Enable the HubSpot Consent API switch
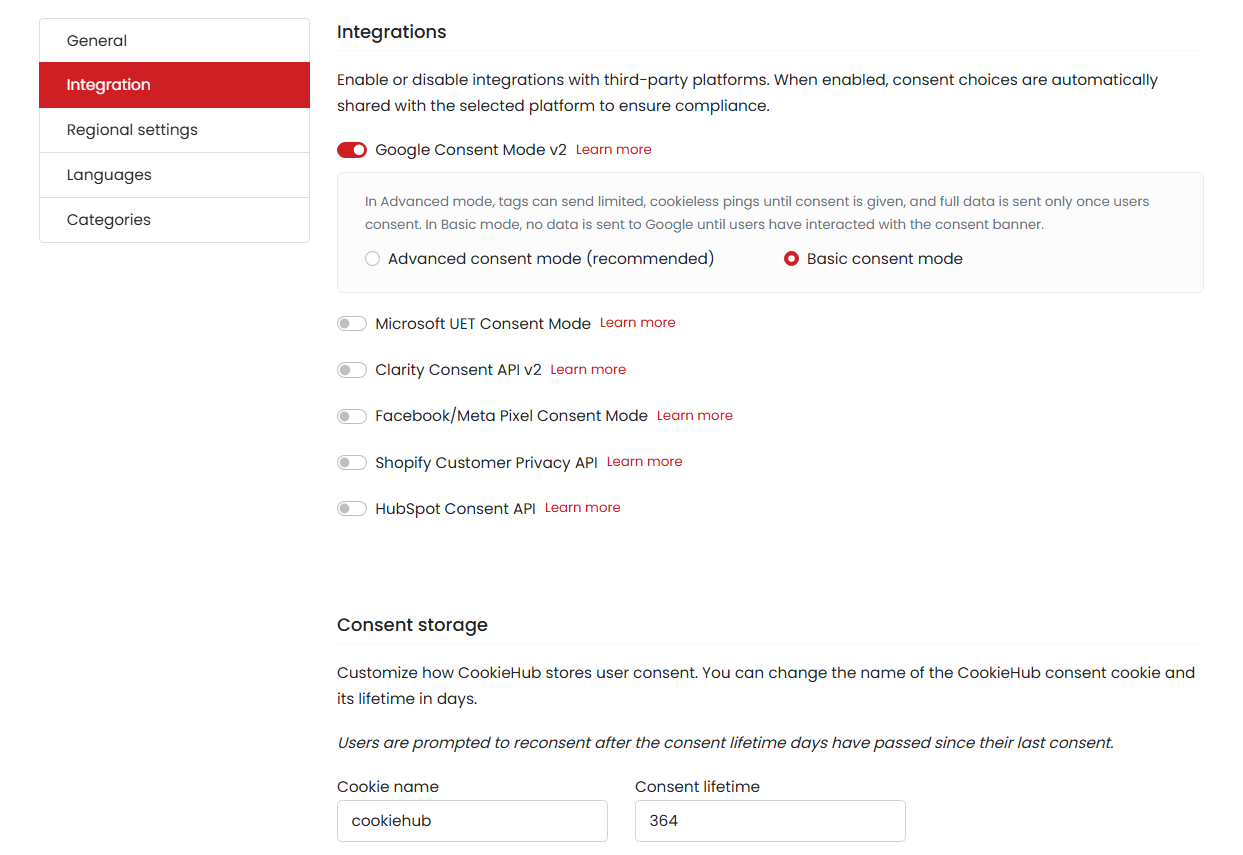The height and width of the screenshot is (855, 1243). pyautogui.click(x=352, y=509)
